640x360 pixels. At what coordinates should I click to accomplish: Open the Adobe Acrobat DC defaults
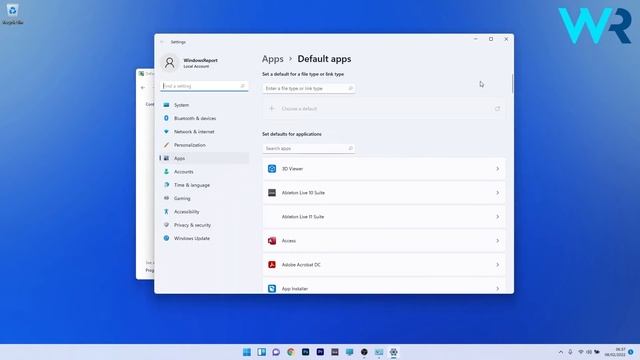tap(384, 265)
